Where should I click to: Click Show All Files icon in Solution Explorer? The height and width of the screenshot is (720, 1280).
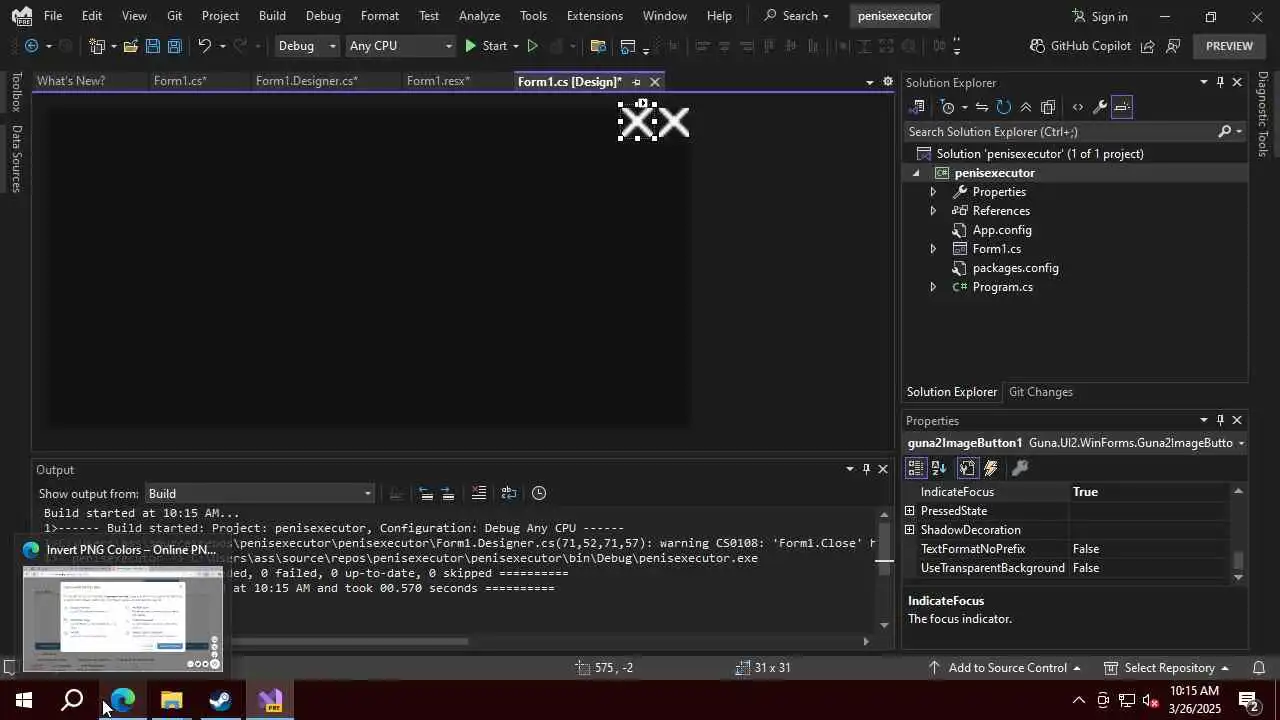(x=1048, y=107)
